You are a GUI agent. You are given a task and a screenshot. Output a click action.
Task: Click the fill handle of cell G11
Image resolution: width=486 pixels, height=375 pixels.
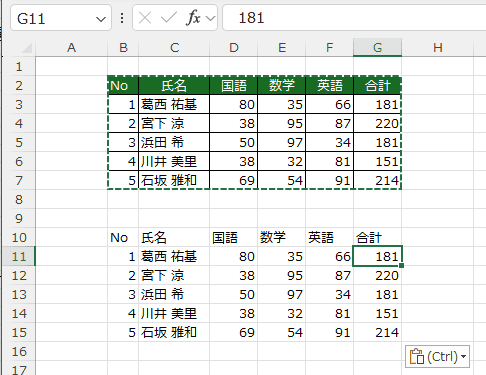coord(401,265)
